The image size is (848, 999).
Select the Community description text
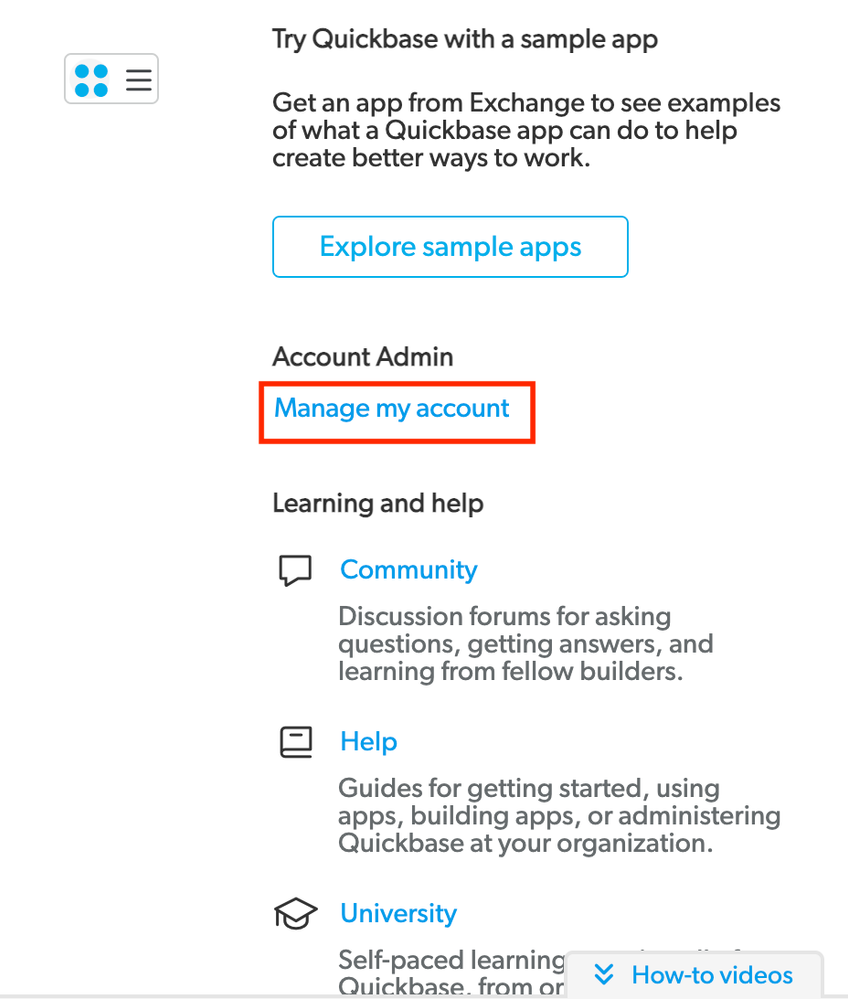[526, 643]
